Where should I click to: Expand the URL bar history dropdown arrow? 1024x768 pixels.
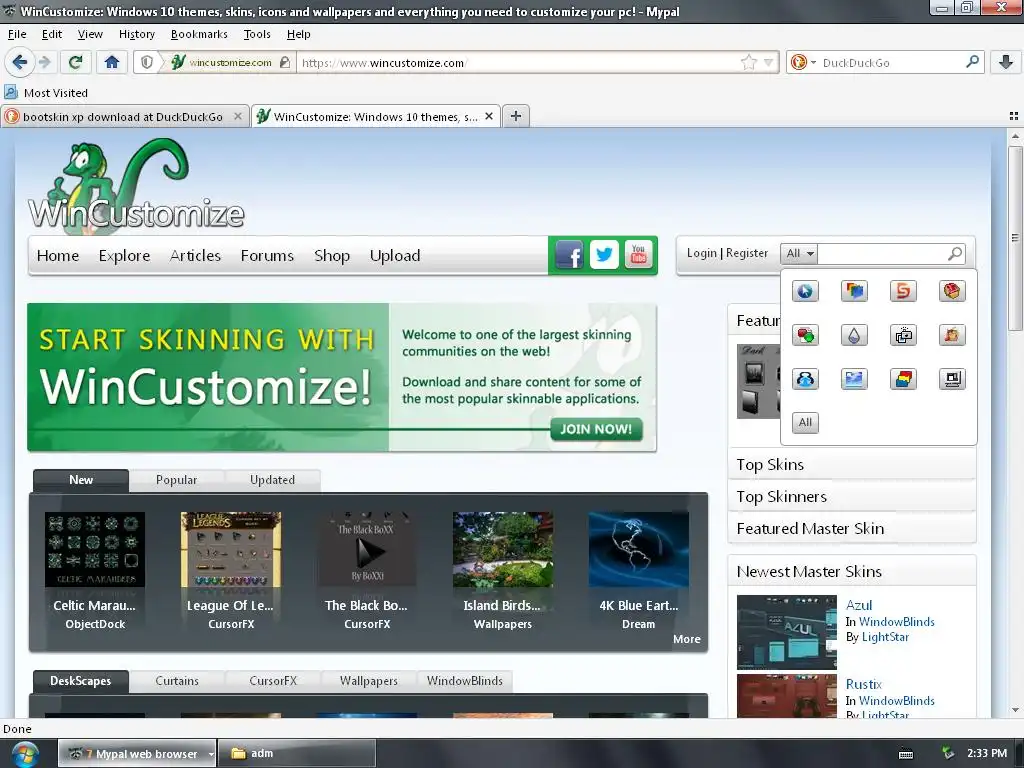point(769,63)
